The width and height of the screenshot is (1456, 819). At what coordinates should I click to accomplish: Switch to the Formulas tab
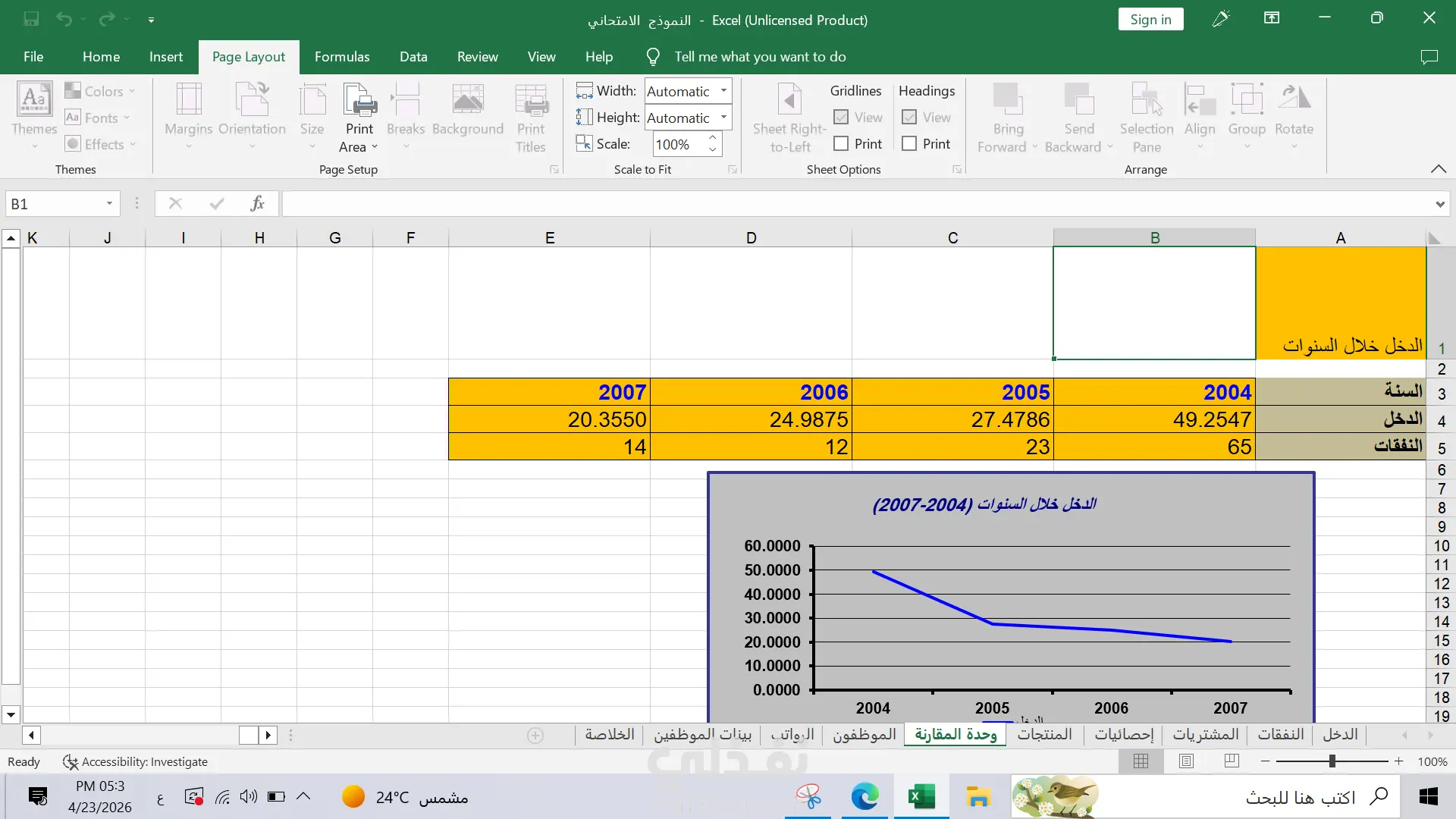[342, 57]
